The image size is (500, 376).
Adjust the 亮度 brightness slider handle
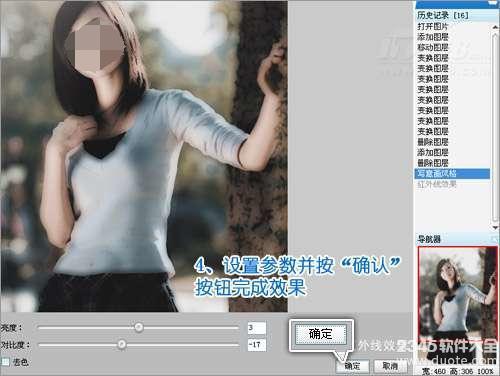(139, 327)
